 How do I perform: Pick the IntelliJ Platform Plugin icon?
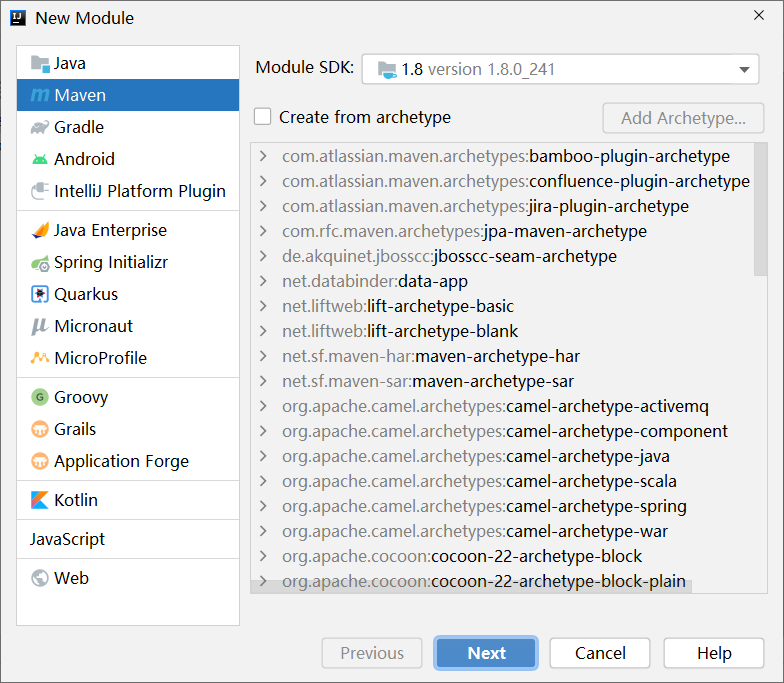[x=40, y=191]
